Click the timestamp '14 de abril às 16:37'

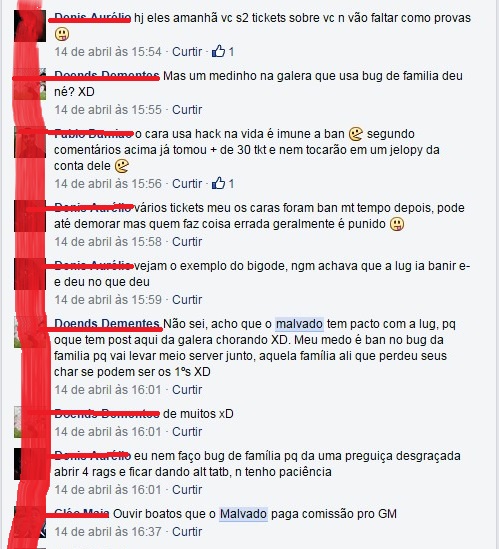(108, 532)
